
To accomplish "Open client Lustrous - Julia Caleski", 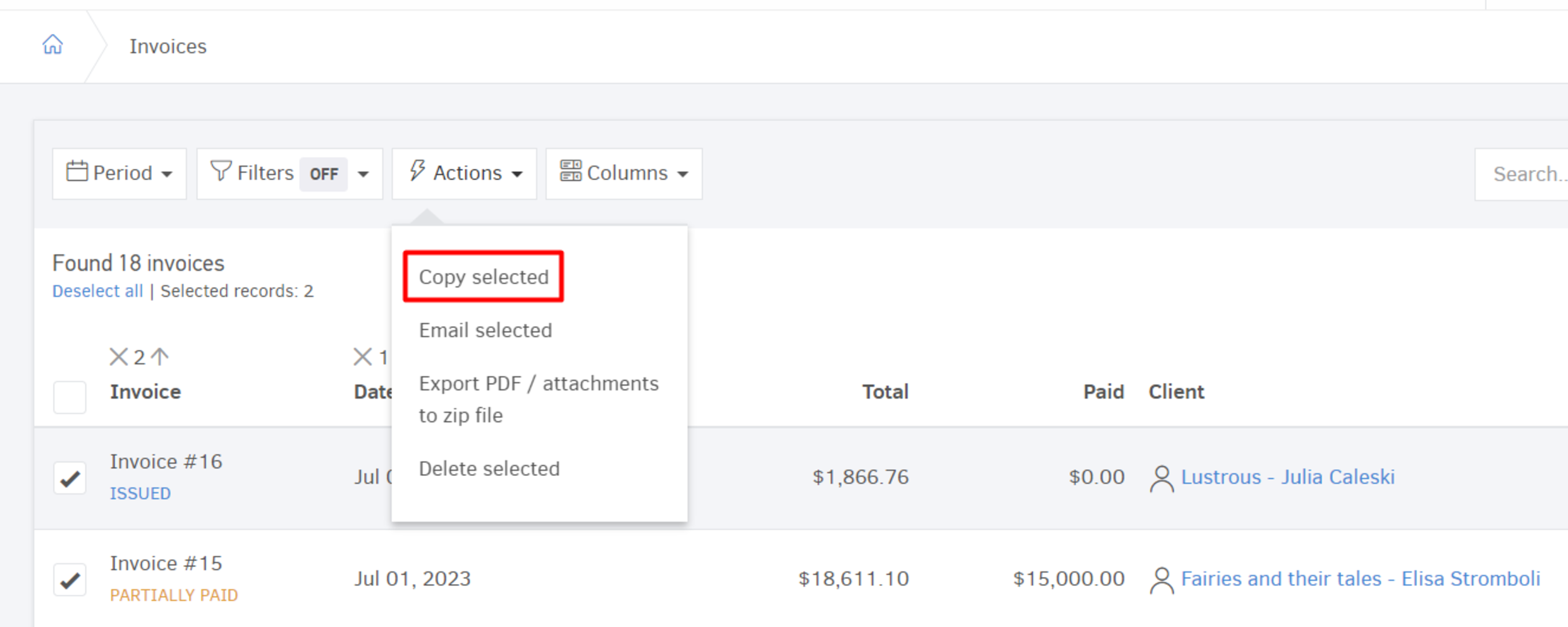I will point(1288,477).
